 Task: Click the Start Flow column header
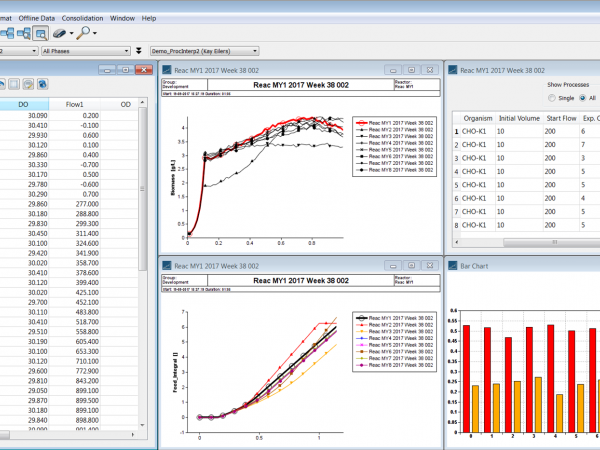(x=561, y=118)
